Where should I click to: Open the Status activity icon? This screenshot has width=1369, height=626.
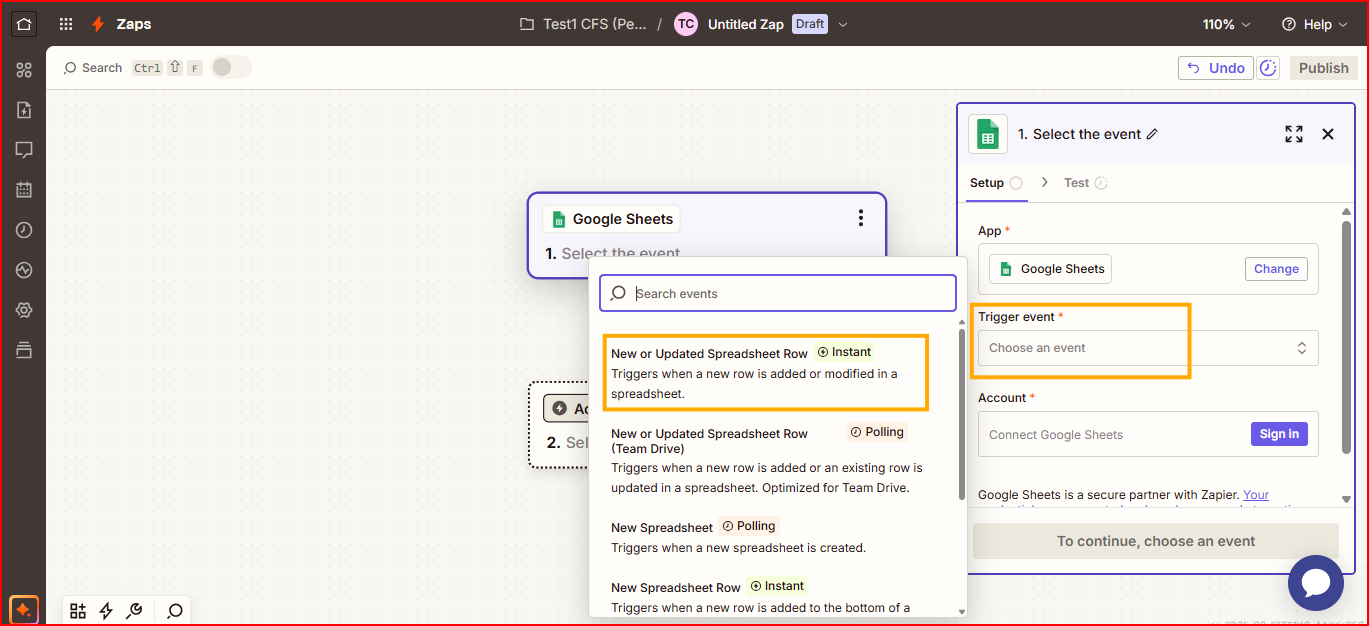click(x=24, y=270)
